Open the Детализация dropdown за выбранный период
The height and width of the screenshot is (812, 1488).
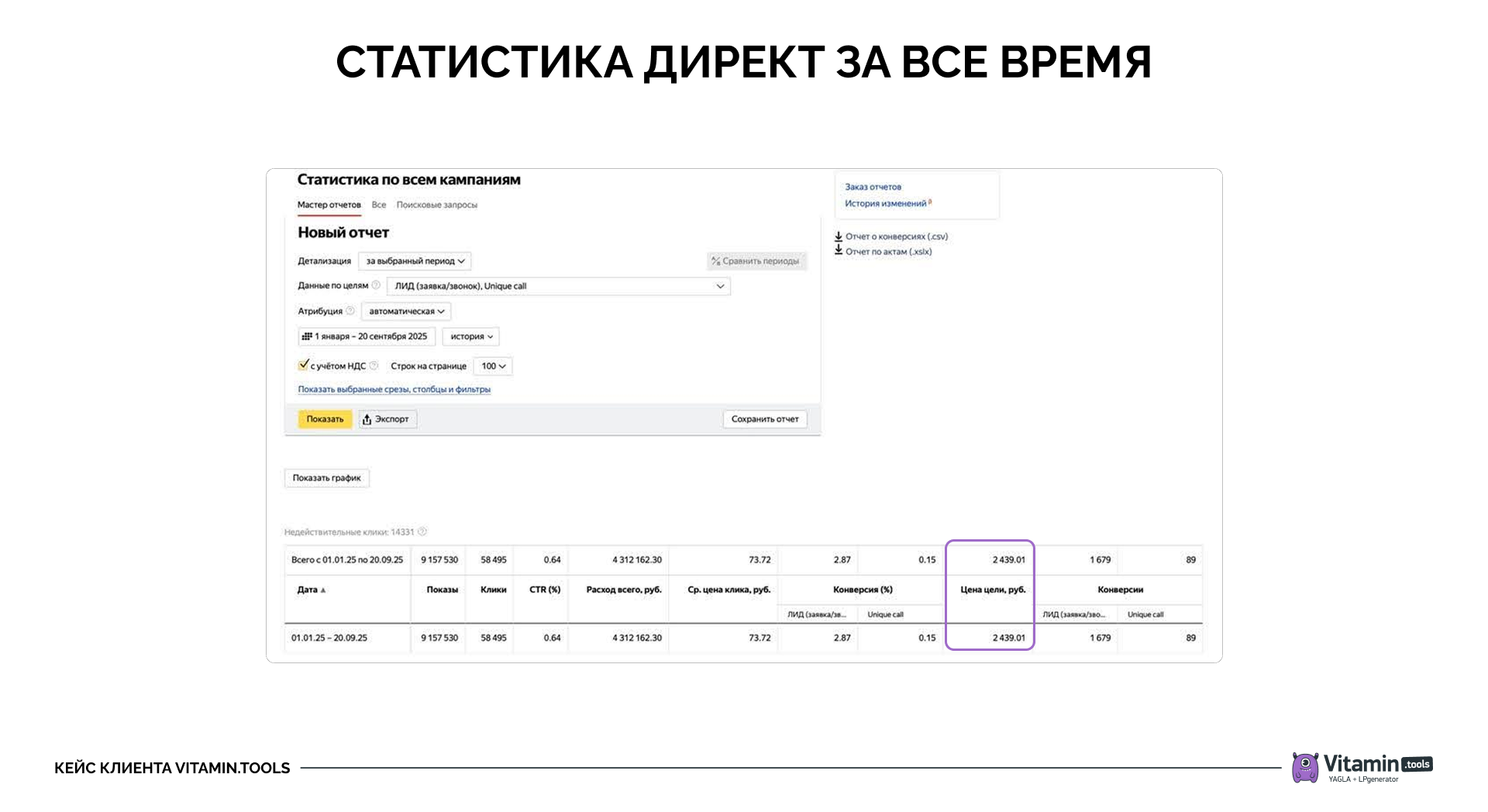pyautogui.click(x=415, y=263)
